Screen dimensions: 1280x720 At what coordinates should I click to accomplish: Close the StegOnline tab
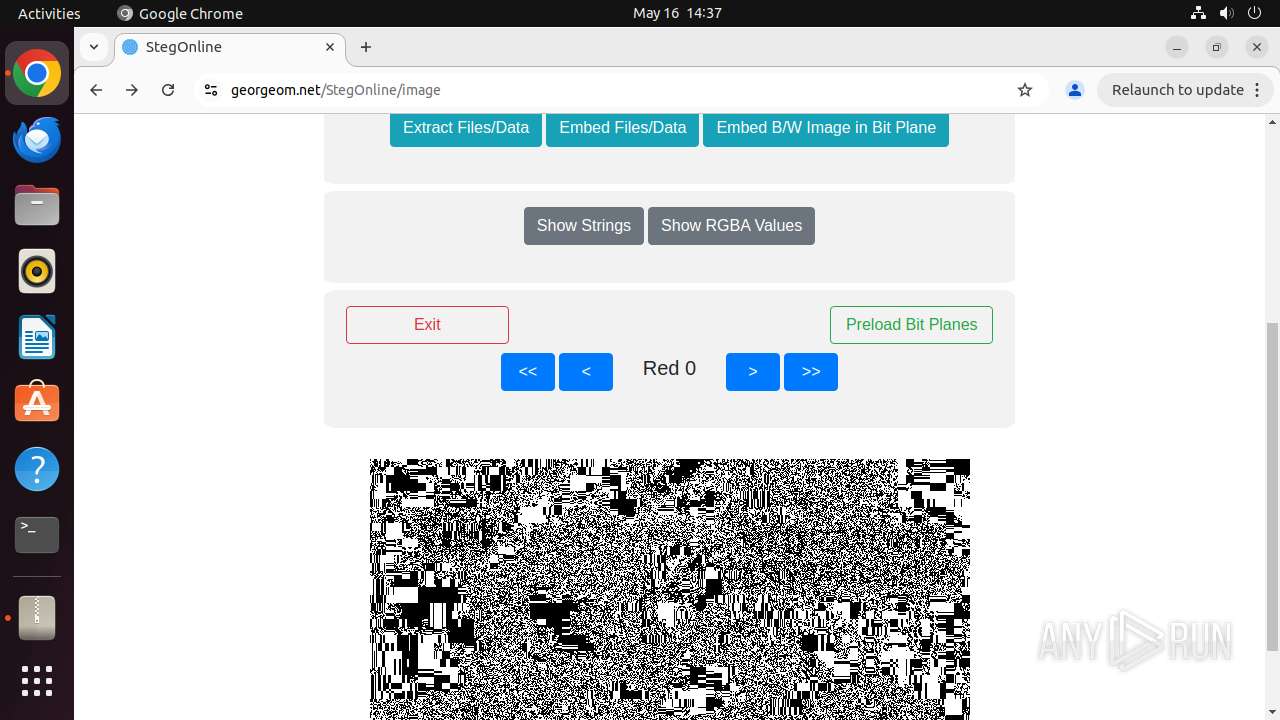pyautogui.click(x=330, y=47)
